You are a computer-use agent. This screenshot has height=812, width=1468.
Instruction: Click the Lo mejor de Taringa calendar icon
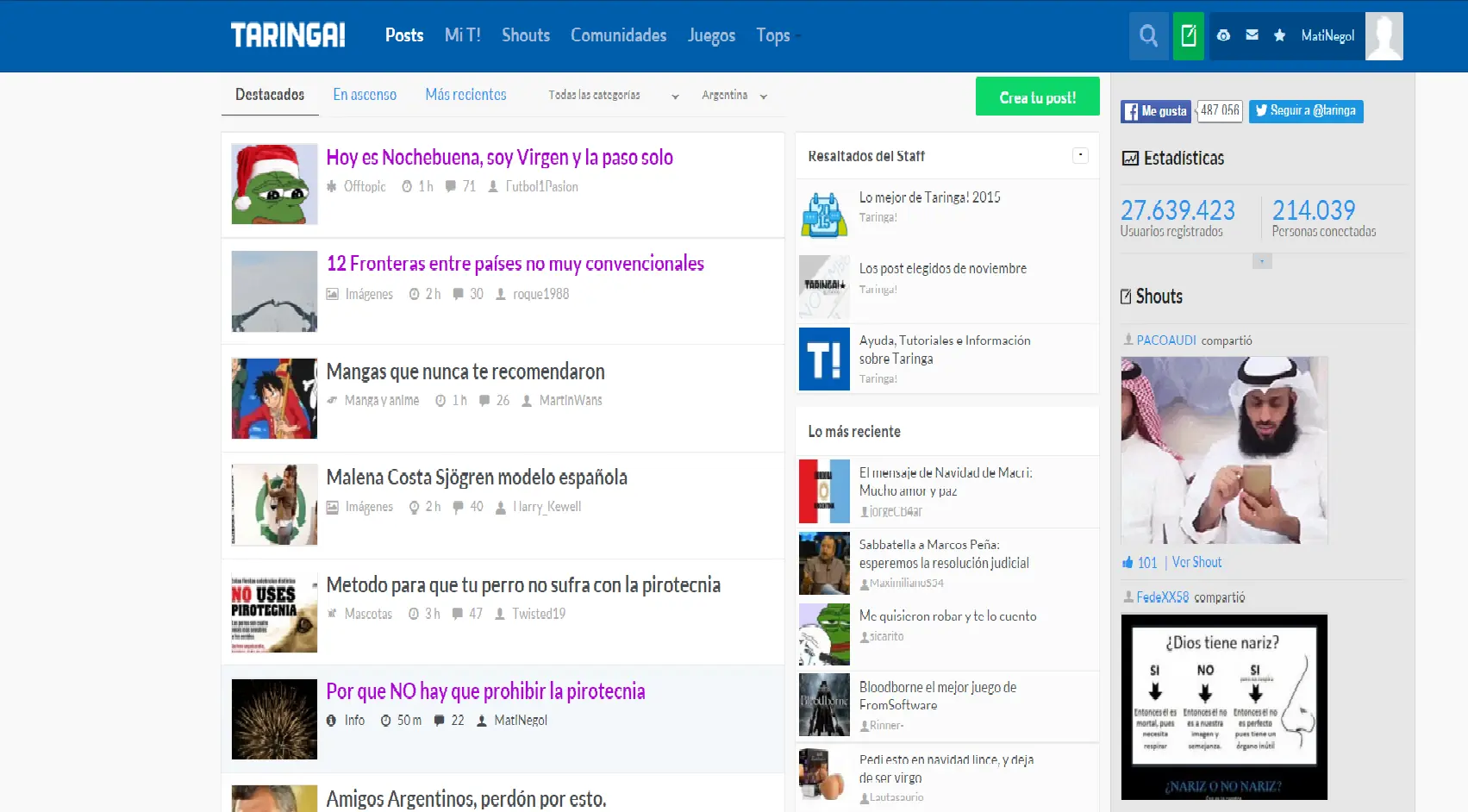(824, 214)
